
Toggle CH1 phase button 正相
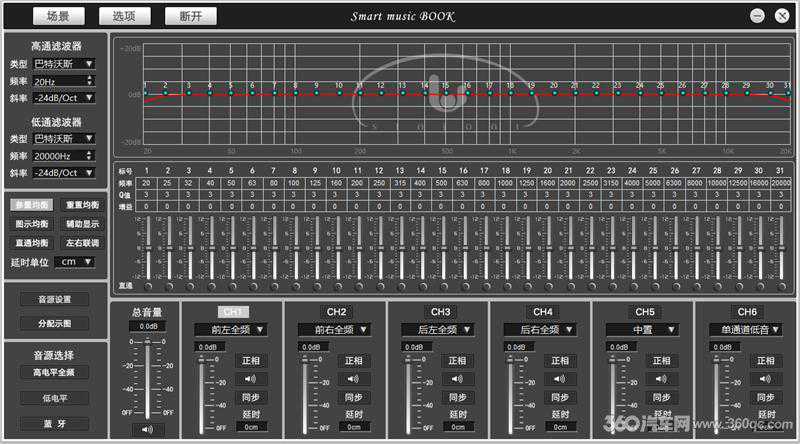251,360
